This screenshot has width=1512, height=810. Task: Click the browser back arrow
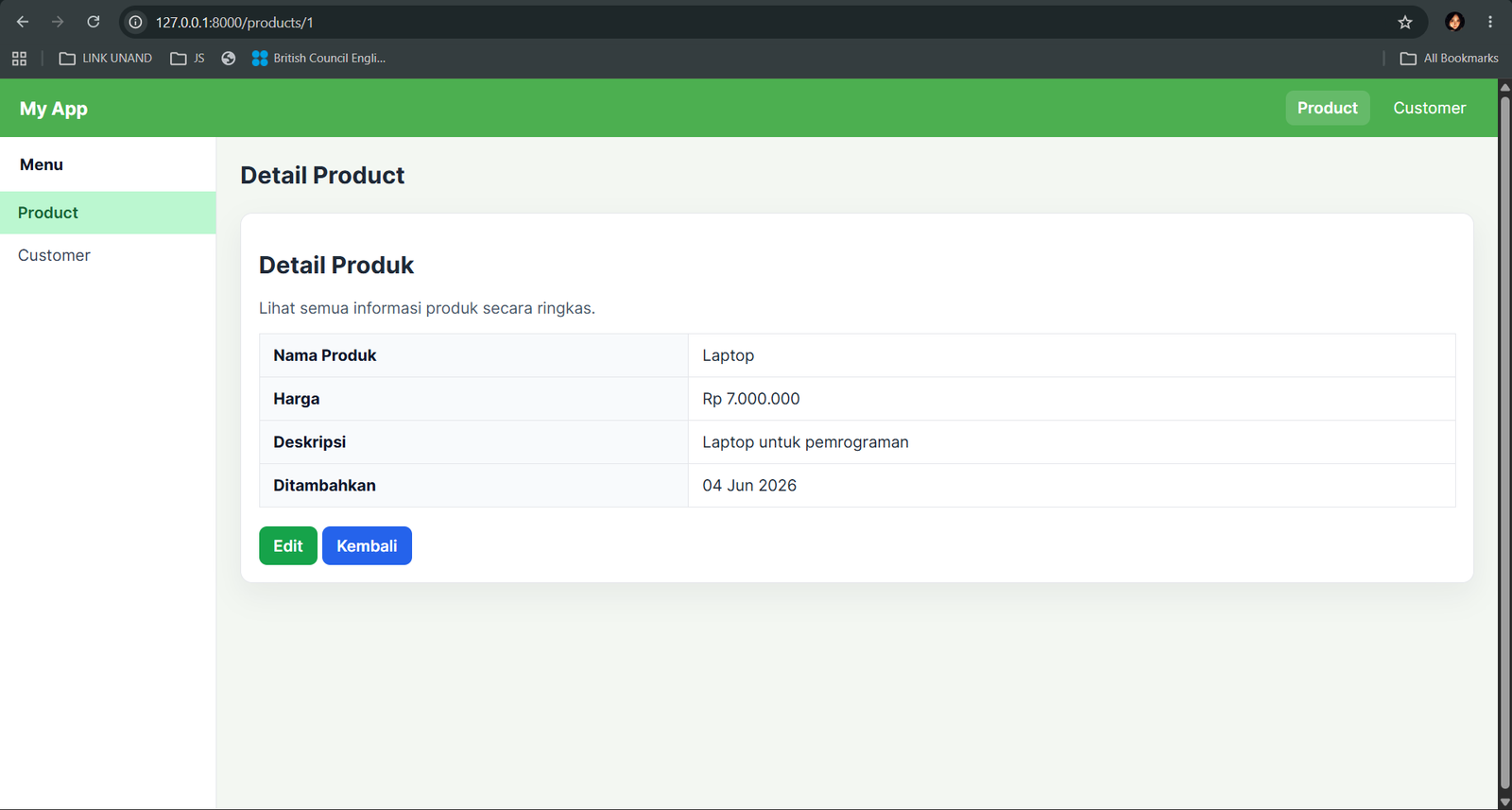pyautogui.click(x=23, y=22)
